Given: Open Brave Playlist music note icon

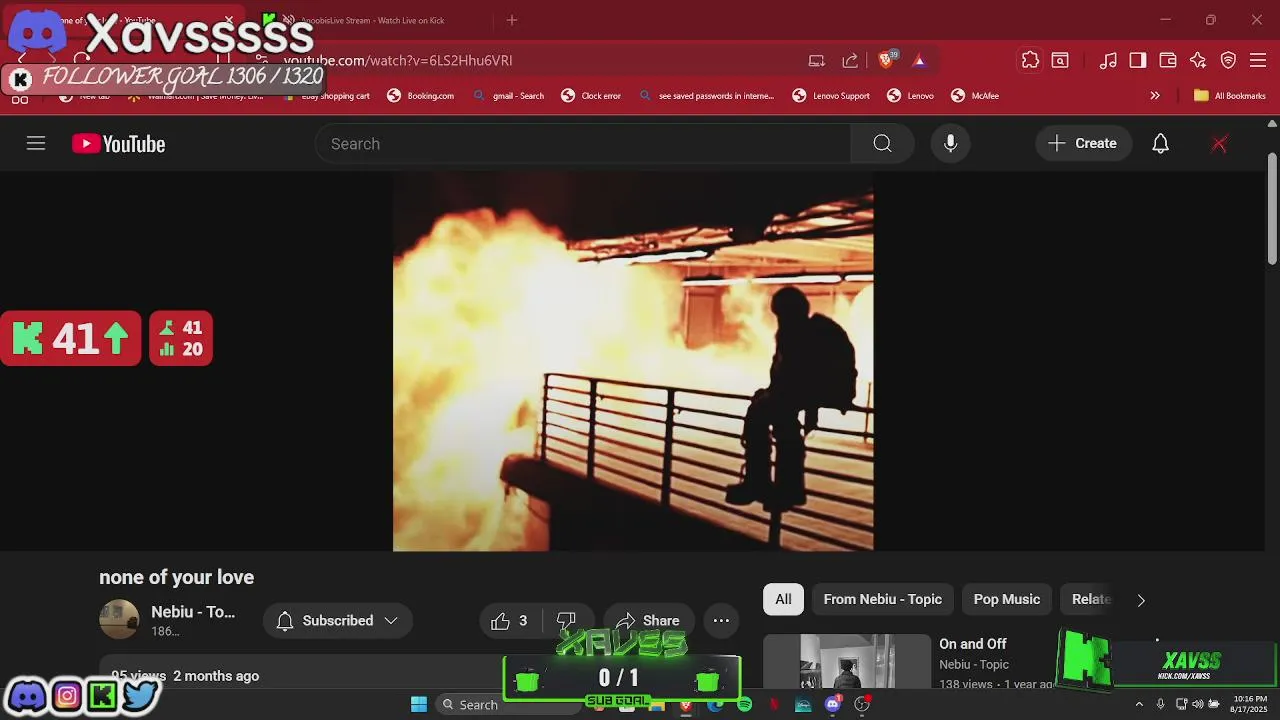Looking at the screenshot, I should (1108, 61).
